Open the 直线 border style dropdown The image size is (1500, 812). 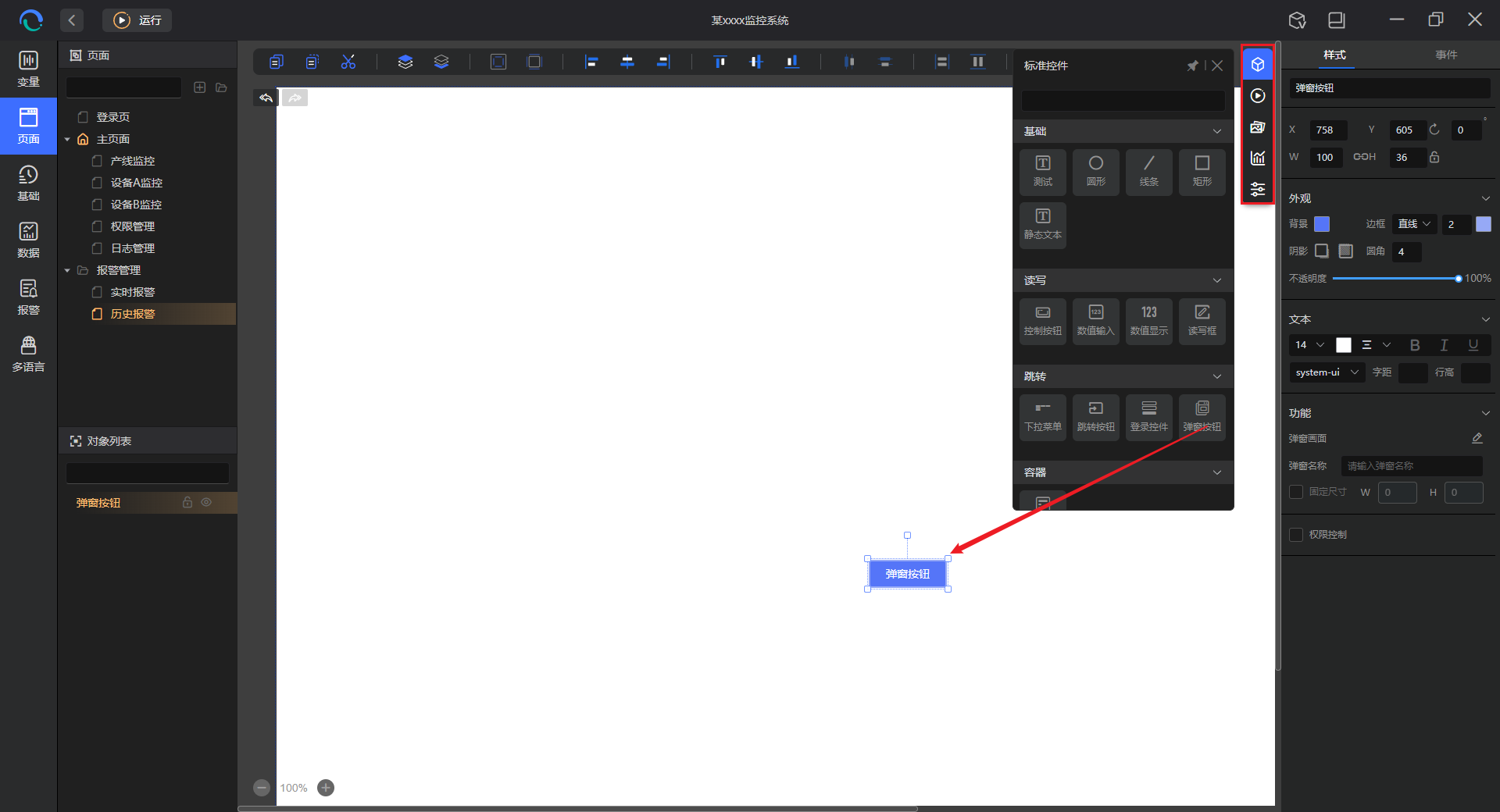pyautogui.click(x=1414, y=224)
